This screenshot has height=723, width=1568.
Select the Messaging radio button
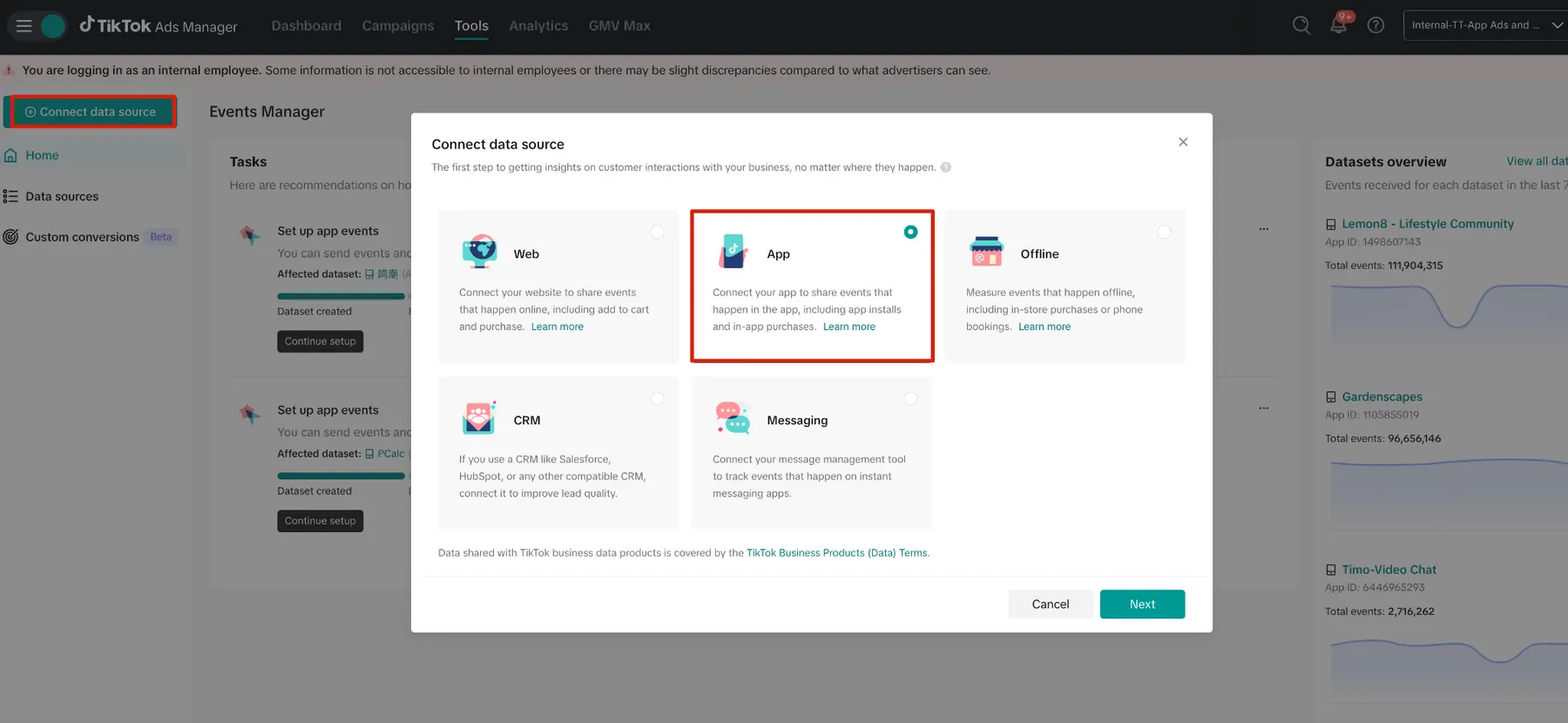click(x=910, y=398)
